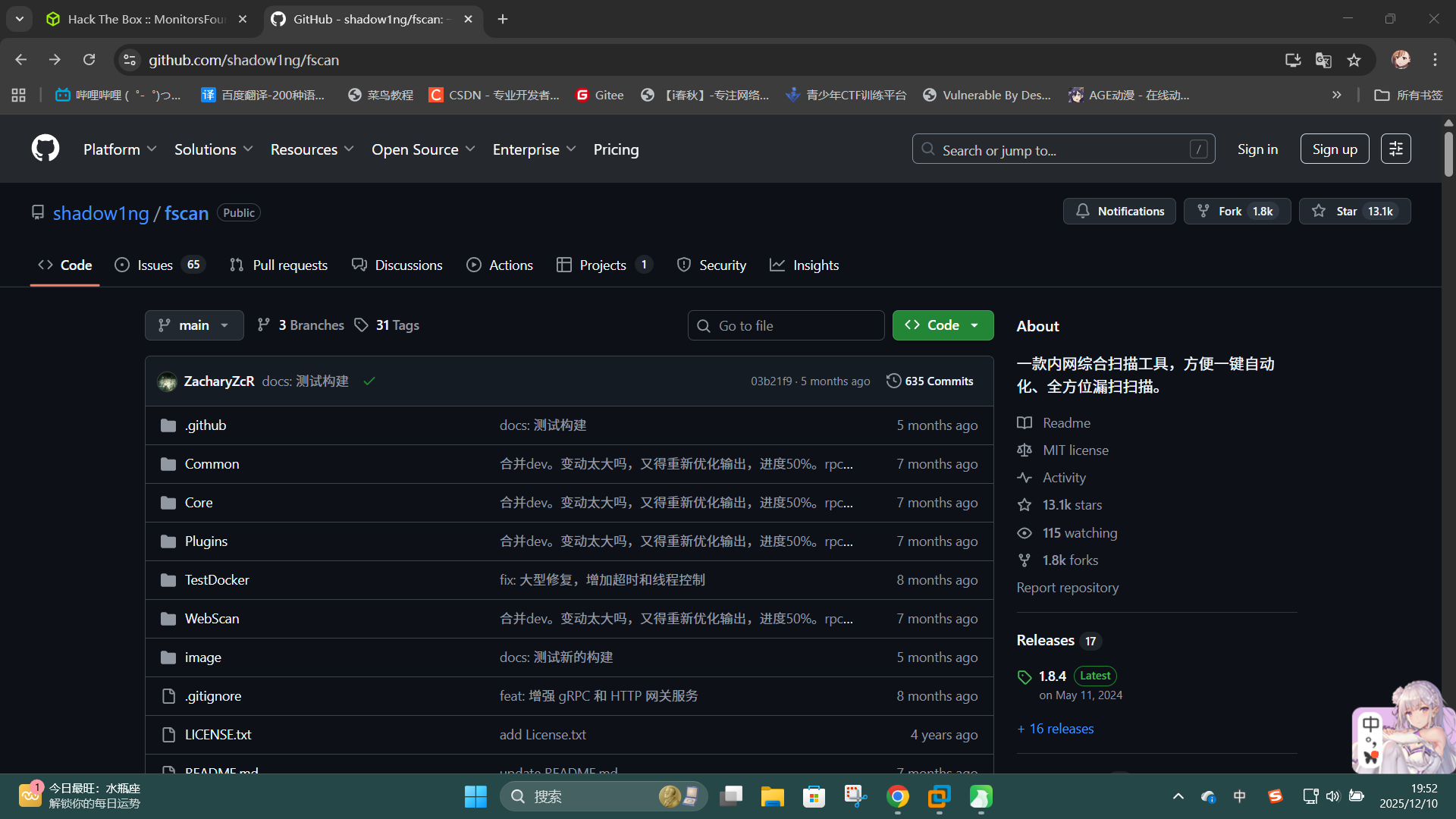This screenshot has width=1456, height=819.
Task: Open the Insights tab
Action: [x=805, y=265]
